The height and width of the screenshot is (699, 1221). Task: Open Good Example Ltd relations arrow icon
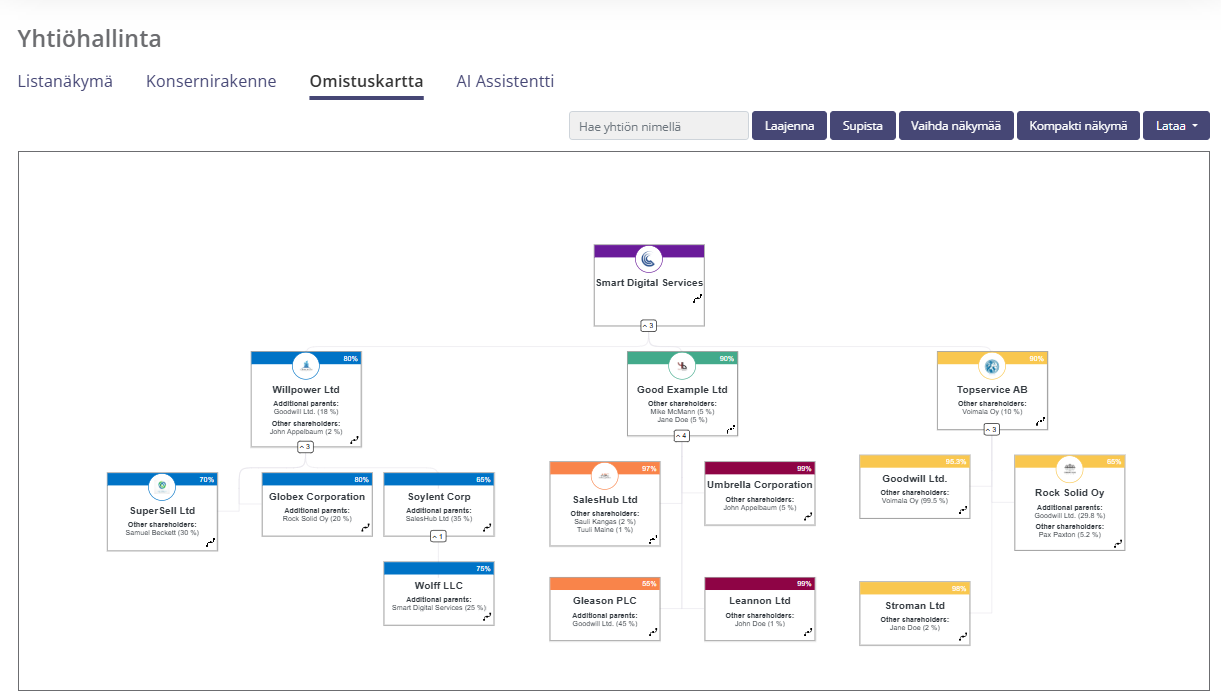point(731,428)
